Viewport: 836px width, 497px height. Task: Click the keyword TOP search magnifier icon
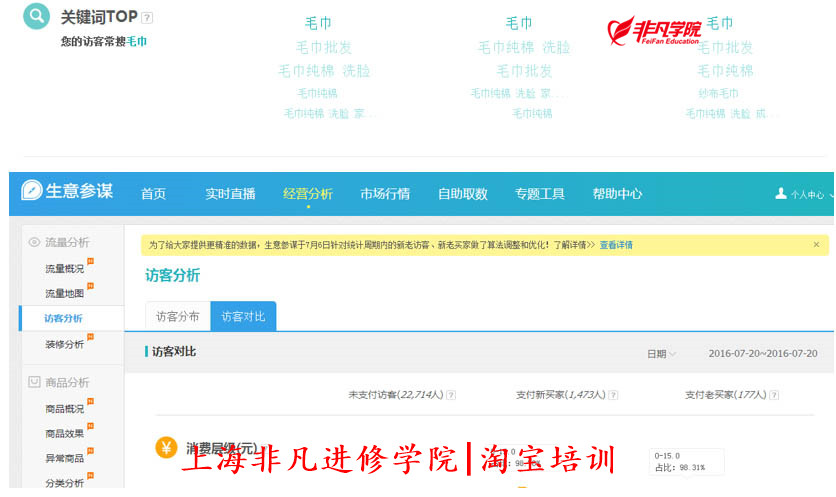point(36,16)
